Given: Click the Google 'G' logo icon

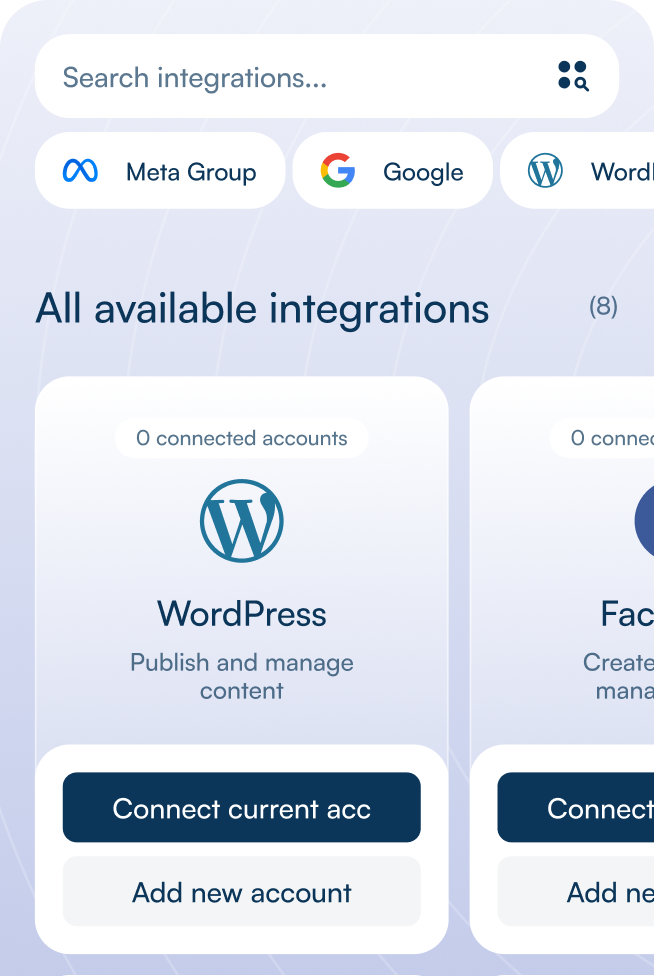Looking at the screenshot, I should (x=338, y=171).
